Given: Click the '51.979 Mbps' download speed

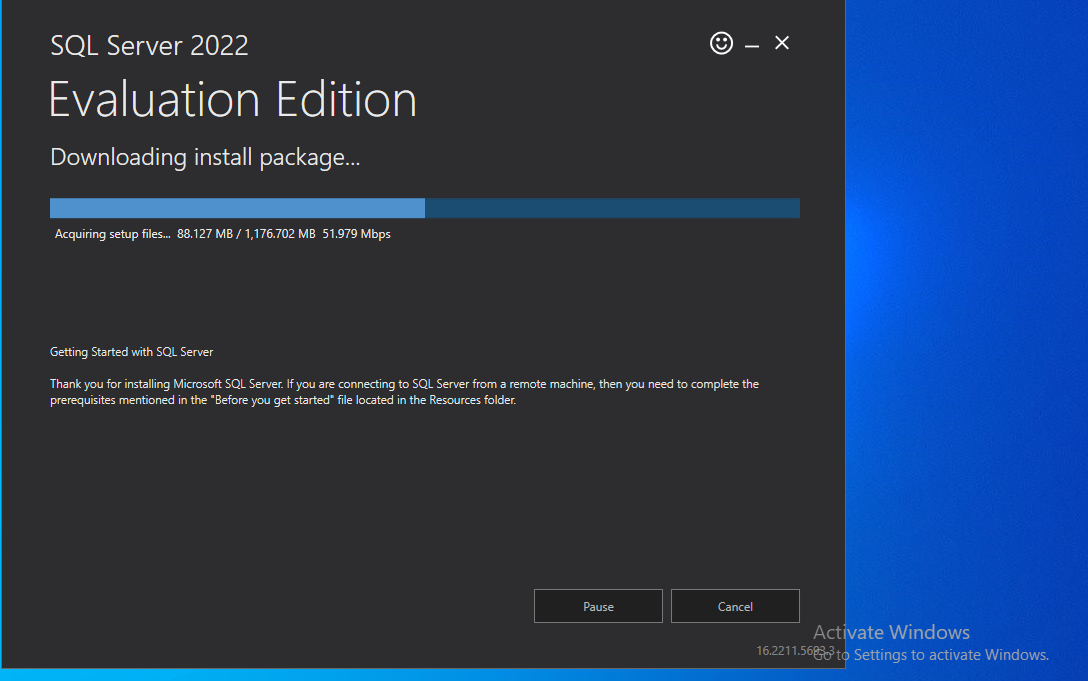Looking at the screenshot, I should 356,234.
